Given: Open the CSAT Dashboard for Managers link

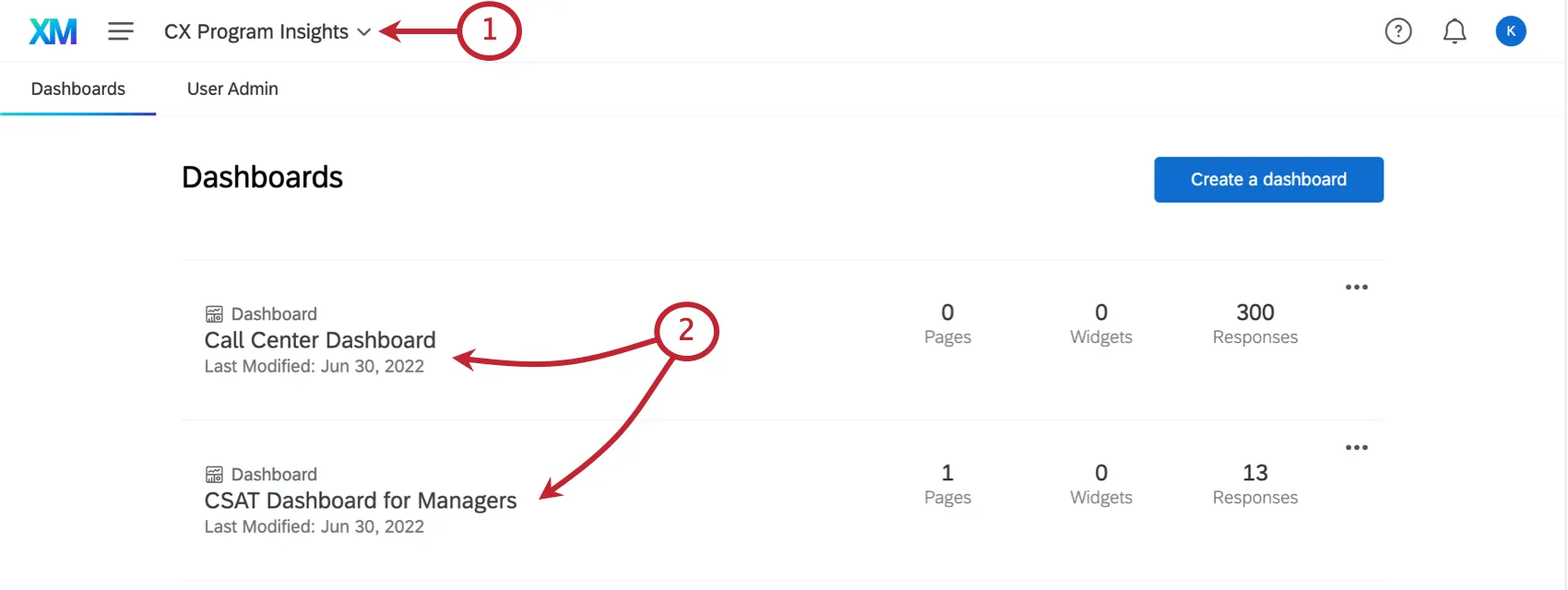Looking at the screenshot, I should pos(361,500).
